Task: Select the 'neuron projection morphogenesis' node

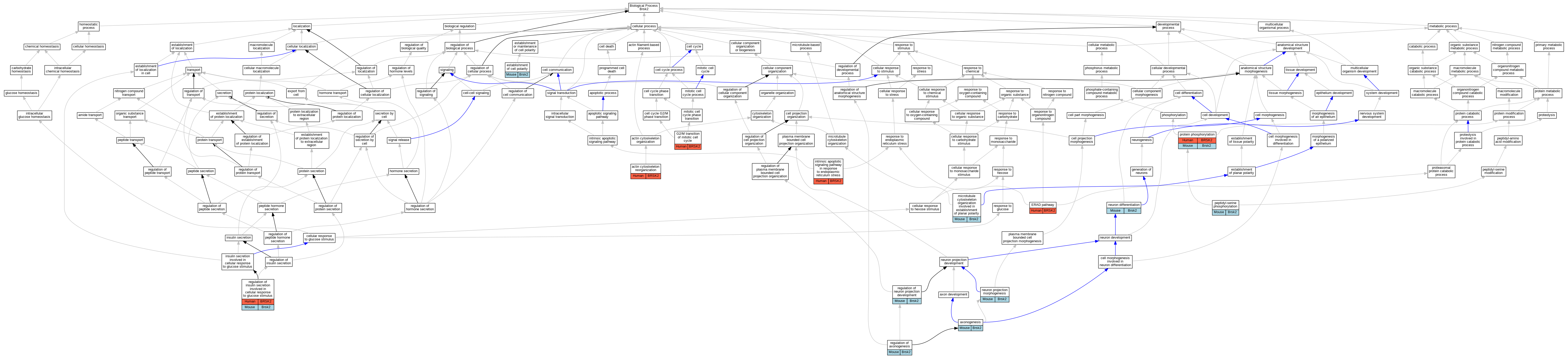Action: 995,292
